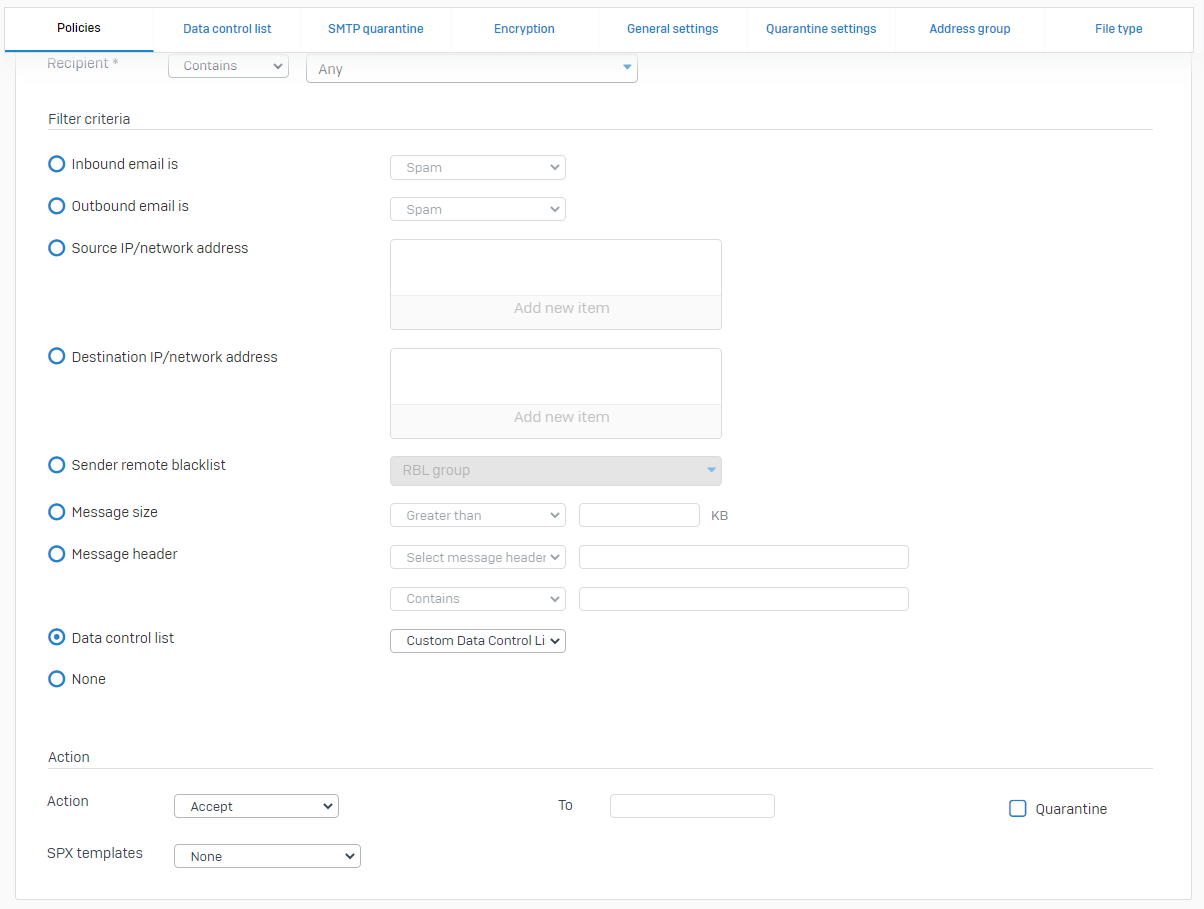Select Sender remote blacklist radio button
This screenshot has width=1204, height=909.
[57, 465]
